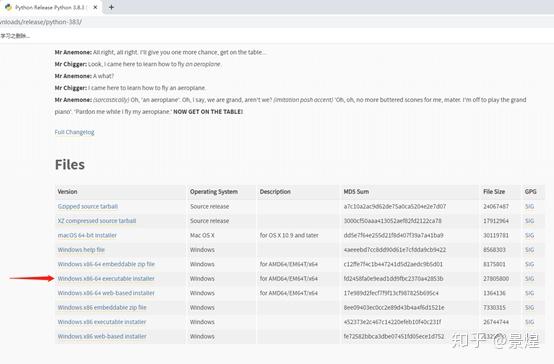Image resolution: width=554 pixels, height=364 pixels.
Task: Click the browser address bar URL
Action: coord(41,22)
